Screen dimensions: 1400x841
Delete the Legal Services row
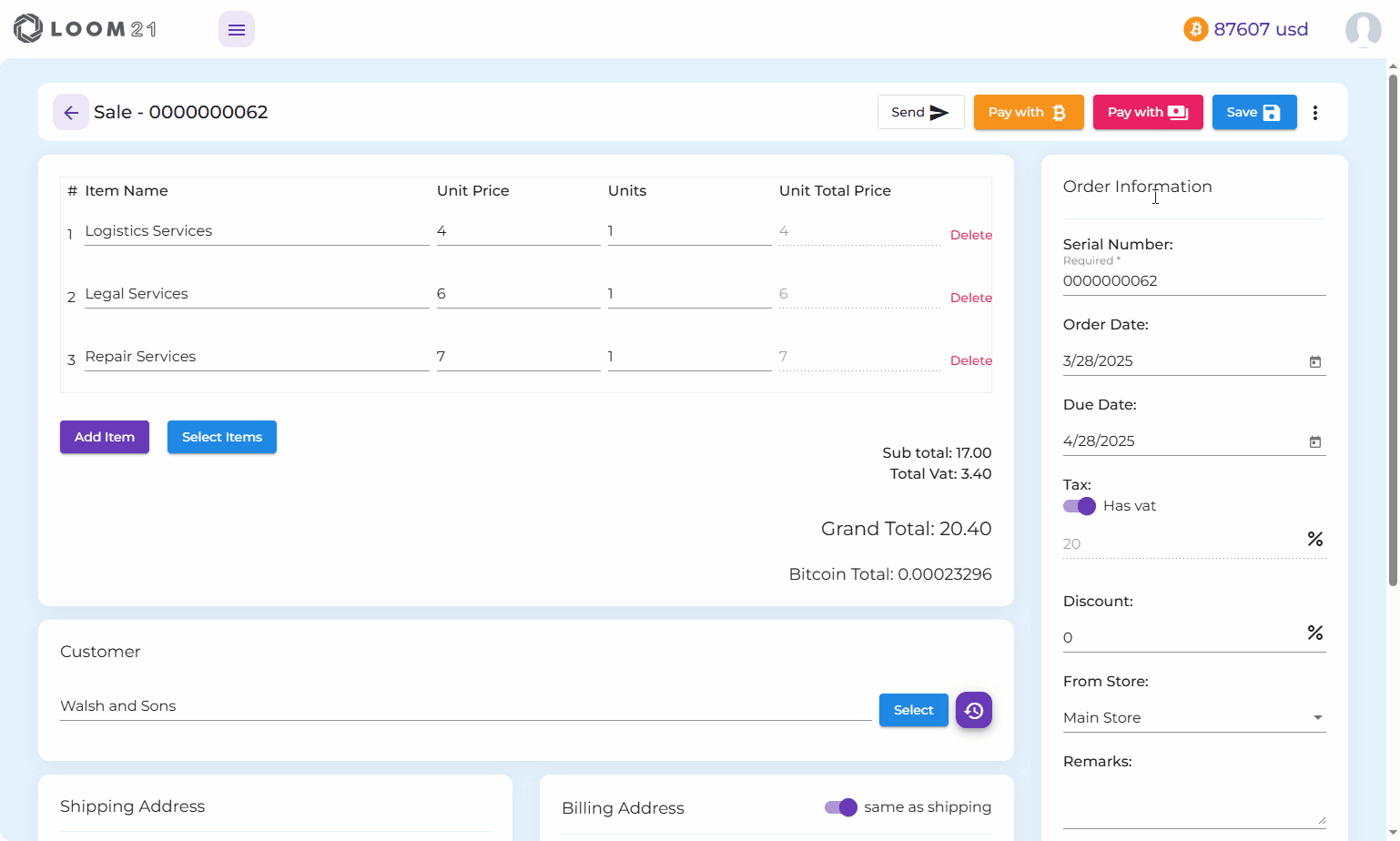pyautogui.click(x=970, y=298)
